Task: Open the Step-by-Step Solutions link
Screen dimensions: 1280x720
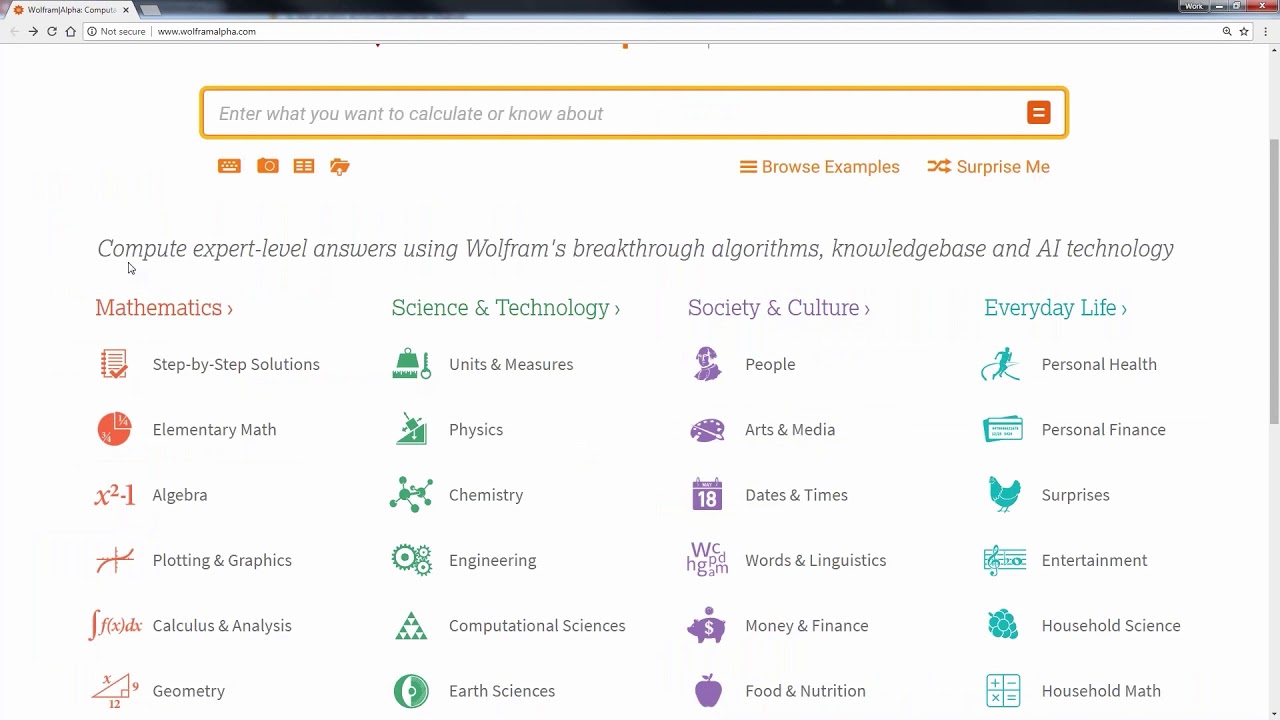Action: click(x=236, y=364)
